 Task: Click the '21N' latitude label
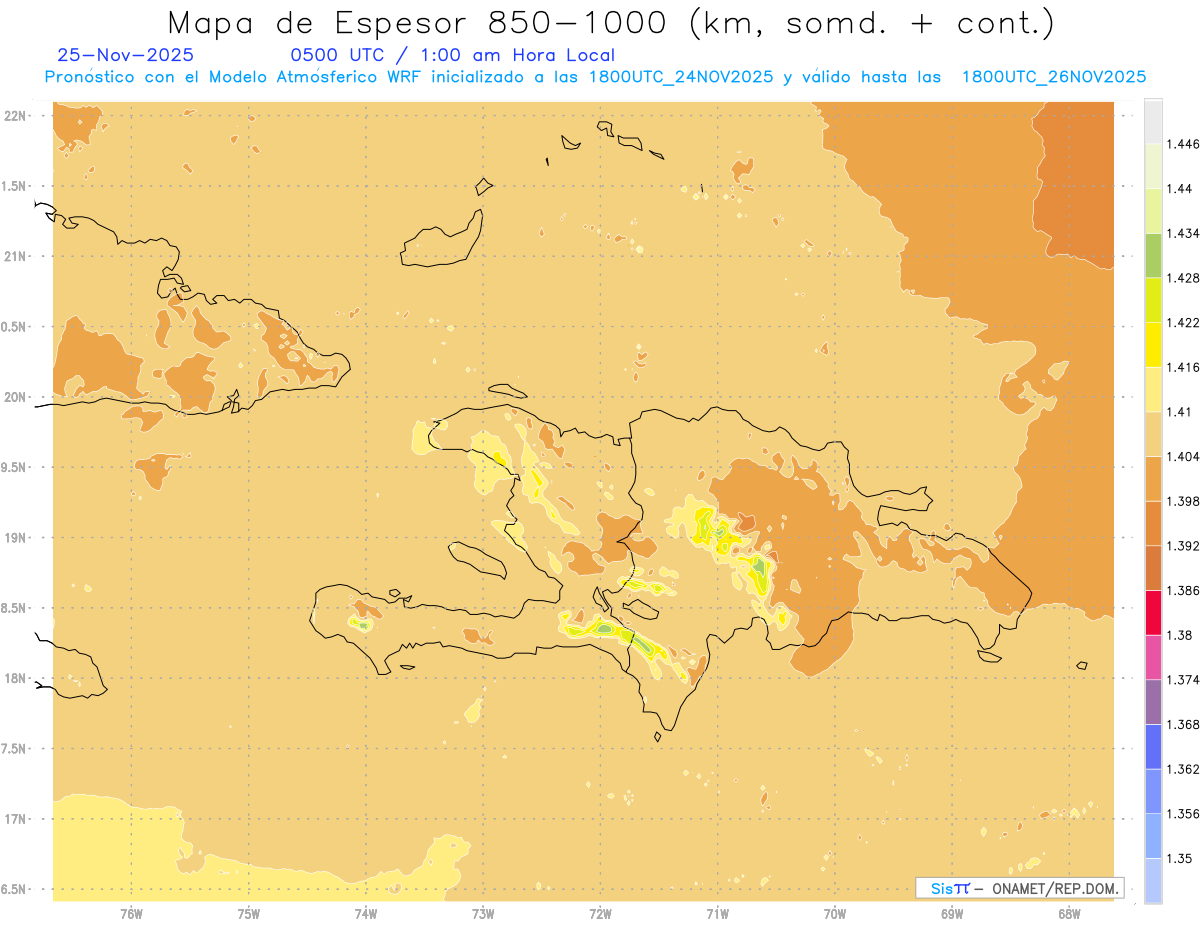(x=15, y=256)
